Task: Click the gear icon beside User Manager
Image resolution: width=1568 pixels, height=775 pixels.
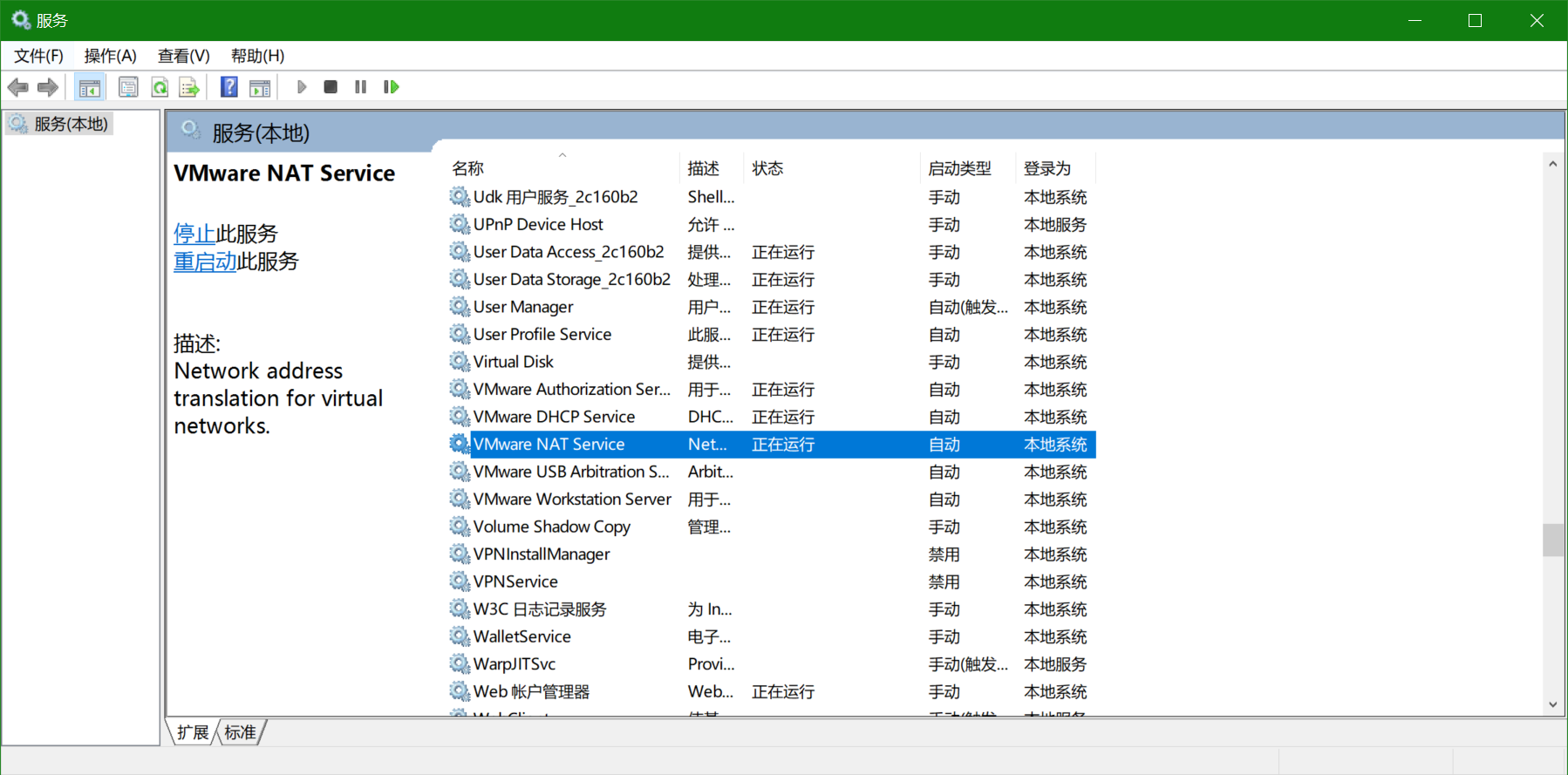Action: tap(460, 307)
